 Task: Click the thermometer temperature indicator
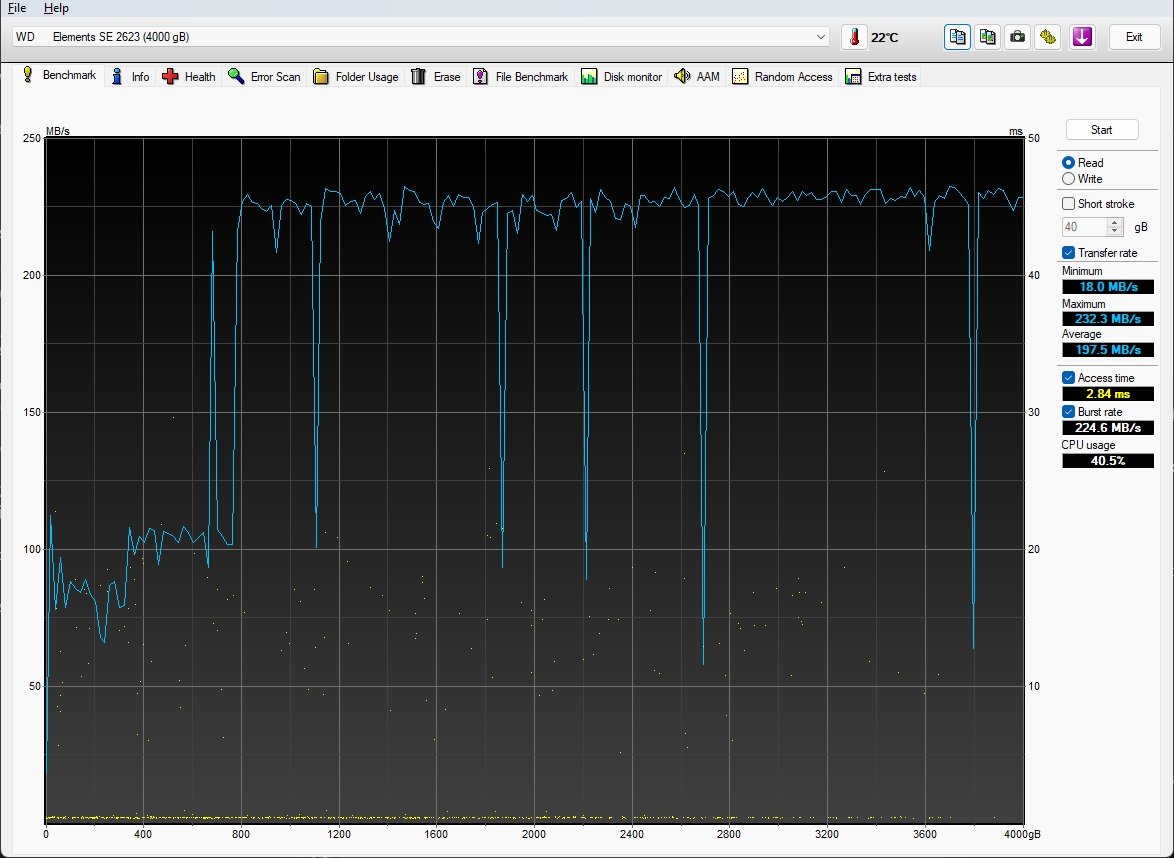point(854,37)
